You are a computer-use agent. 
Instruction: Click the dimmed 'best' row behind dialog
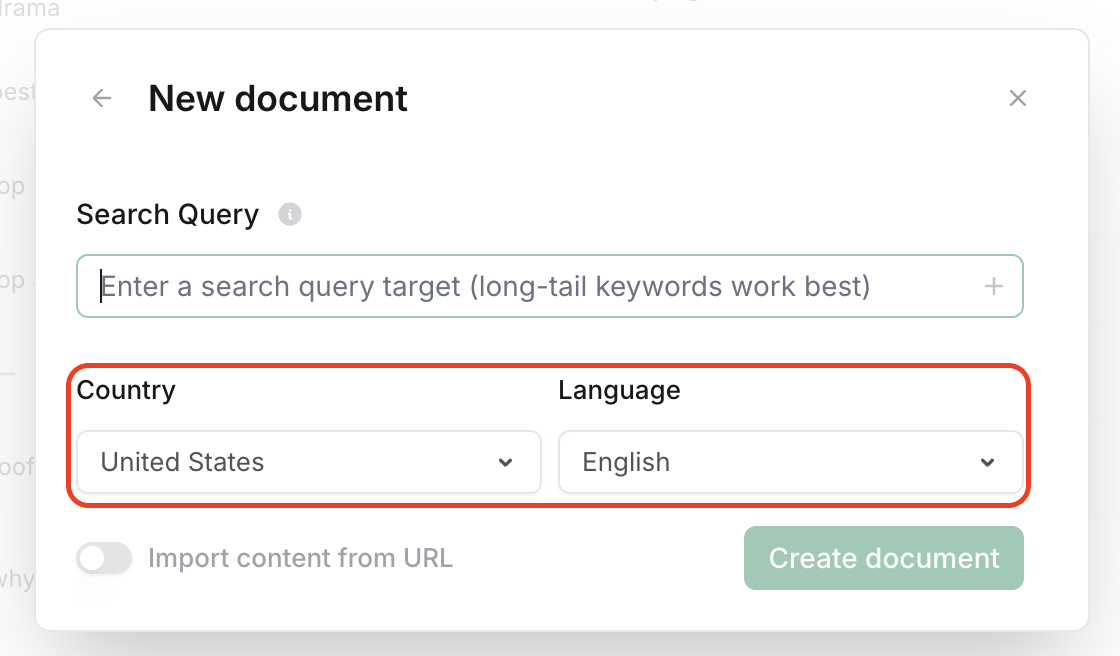point(17,92)
